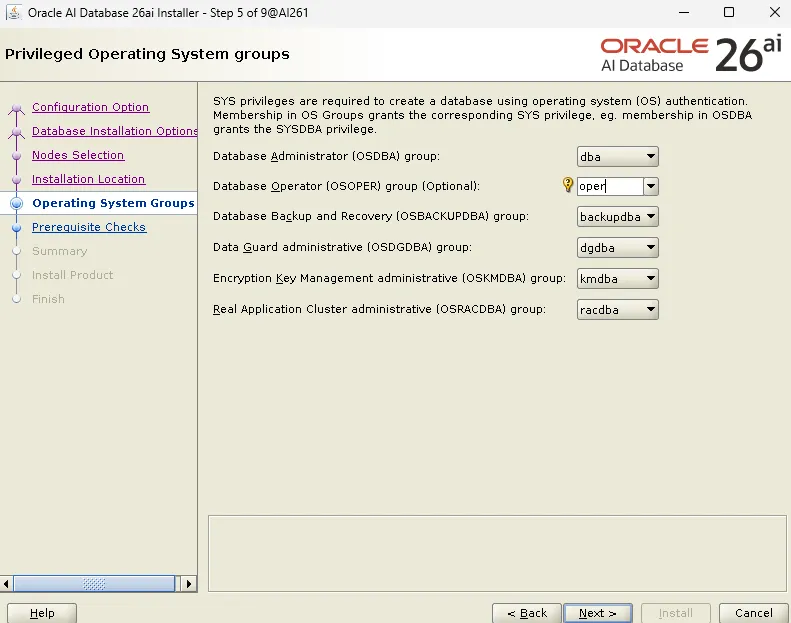This screenshot has height=623, width=791.
Task: Minimize the installer window
Action: pyautogui.click(x=684, y=12)
